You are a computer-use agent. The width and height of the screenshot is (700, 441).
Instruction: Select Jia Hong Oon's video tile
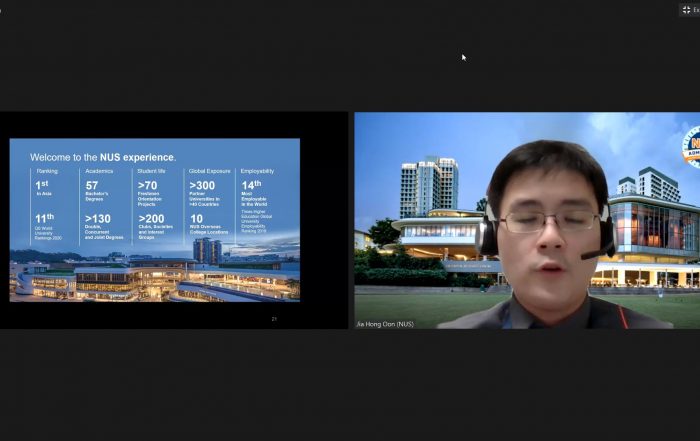(x=527, y=220)
